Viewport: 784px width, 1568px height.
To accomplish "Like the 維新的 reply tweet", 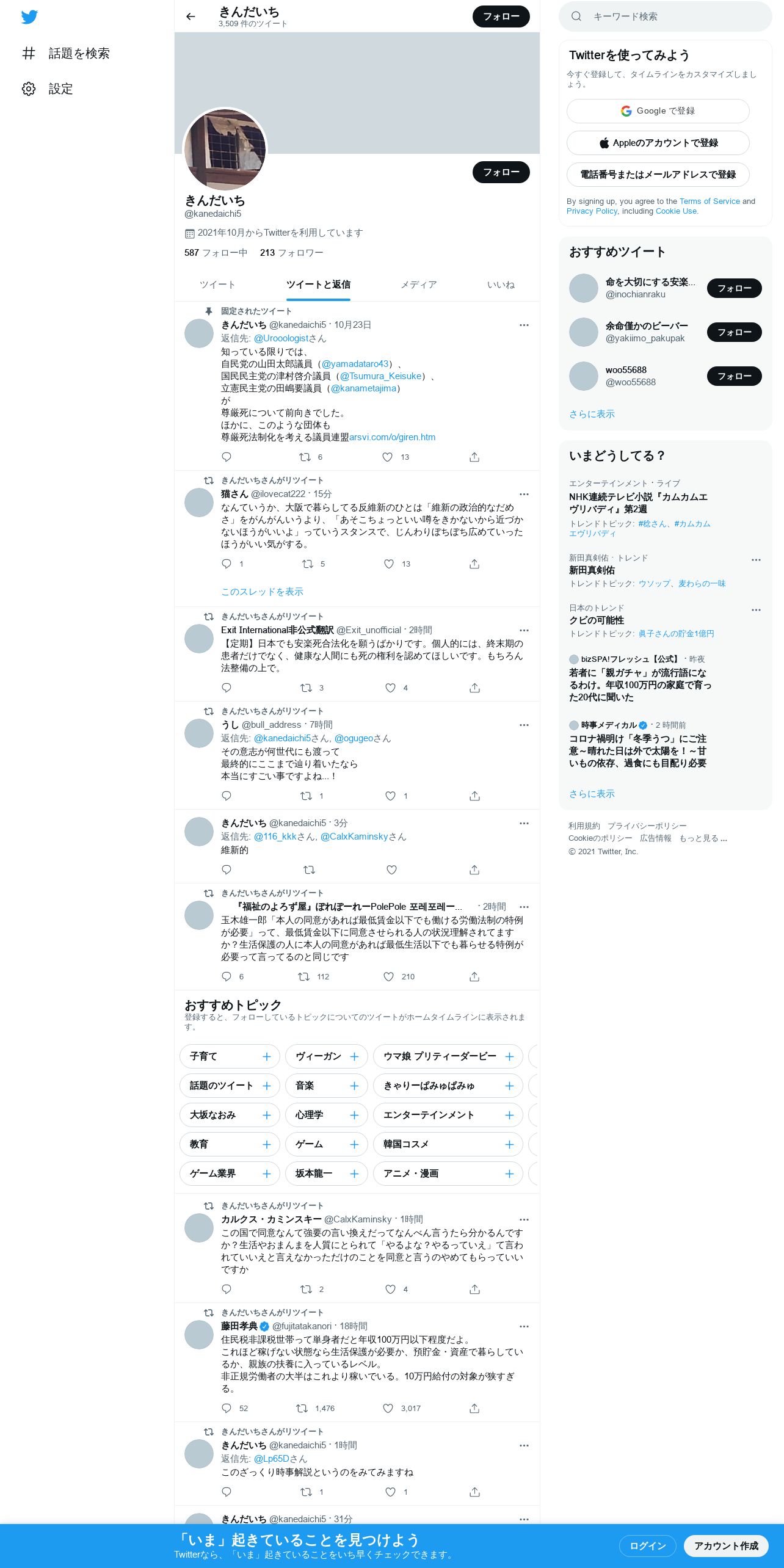I will (x=391, y=869).
